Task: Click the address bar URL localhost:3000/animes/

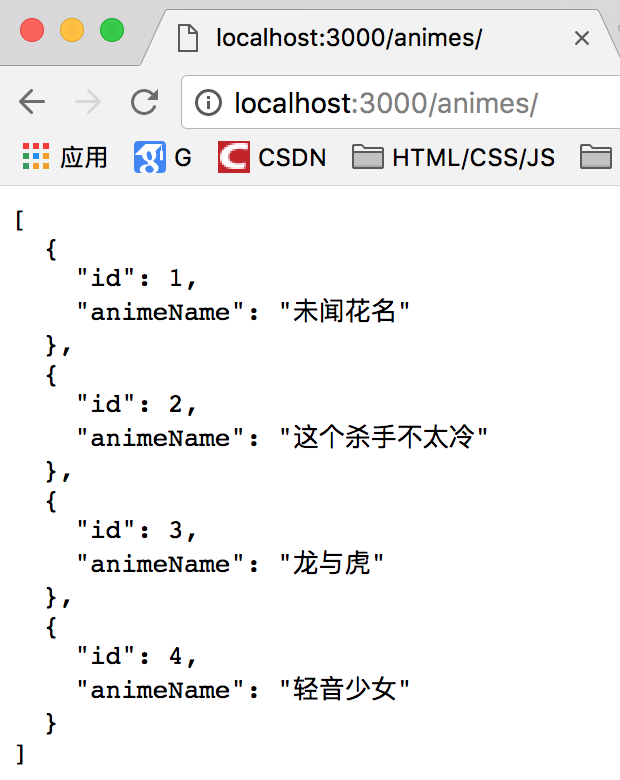Action: (x=386, y=103)
